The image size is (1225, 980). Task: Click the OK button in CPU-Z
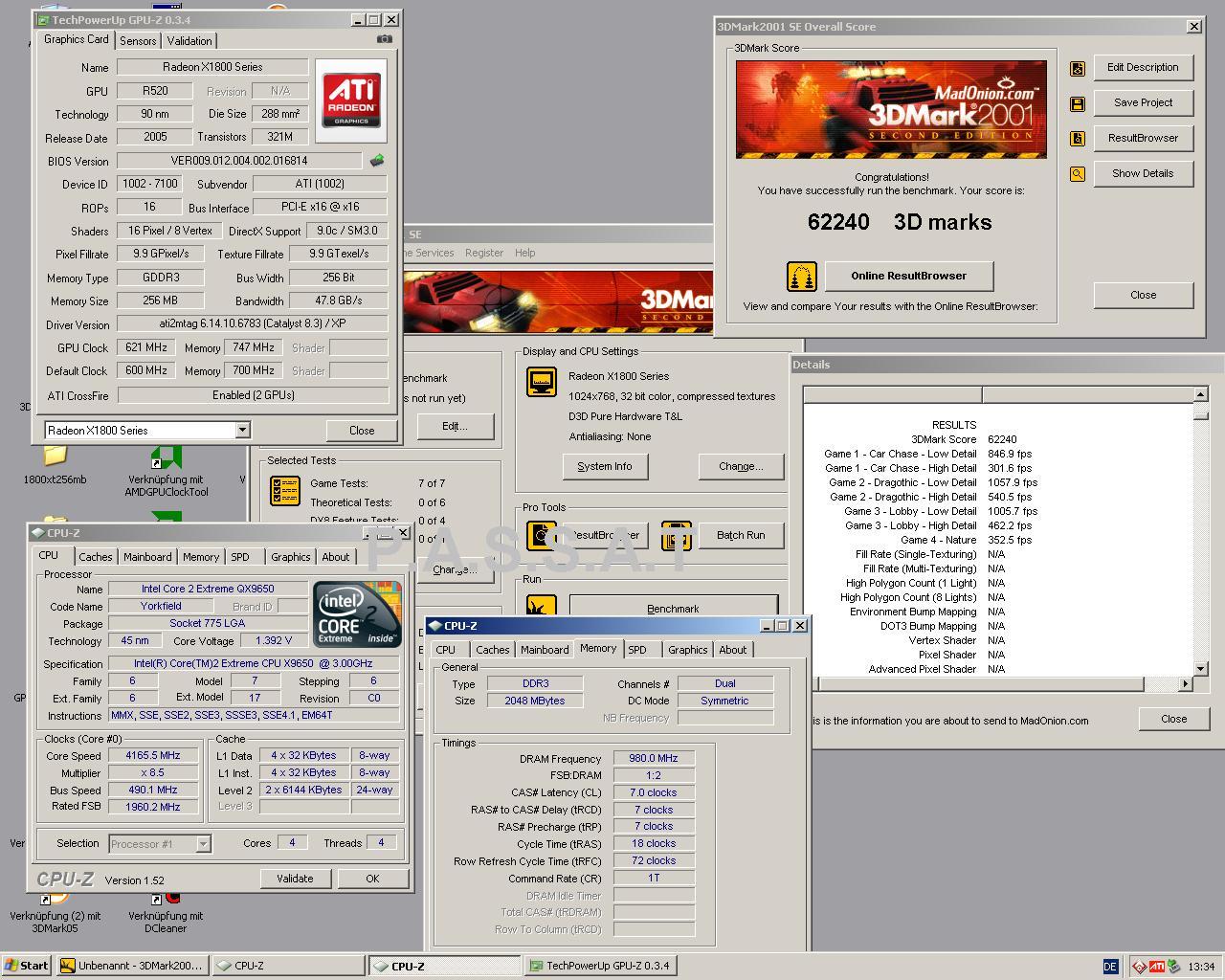tap(372, 879)
